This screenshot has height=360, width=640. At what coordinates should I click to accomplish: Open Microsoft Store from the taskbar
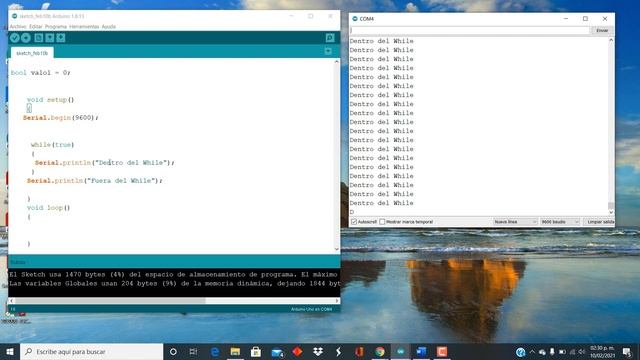pyautogui.click(x=256, y=351)
